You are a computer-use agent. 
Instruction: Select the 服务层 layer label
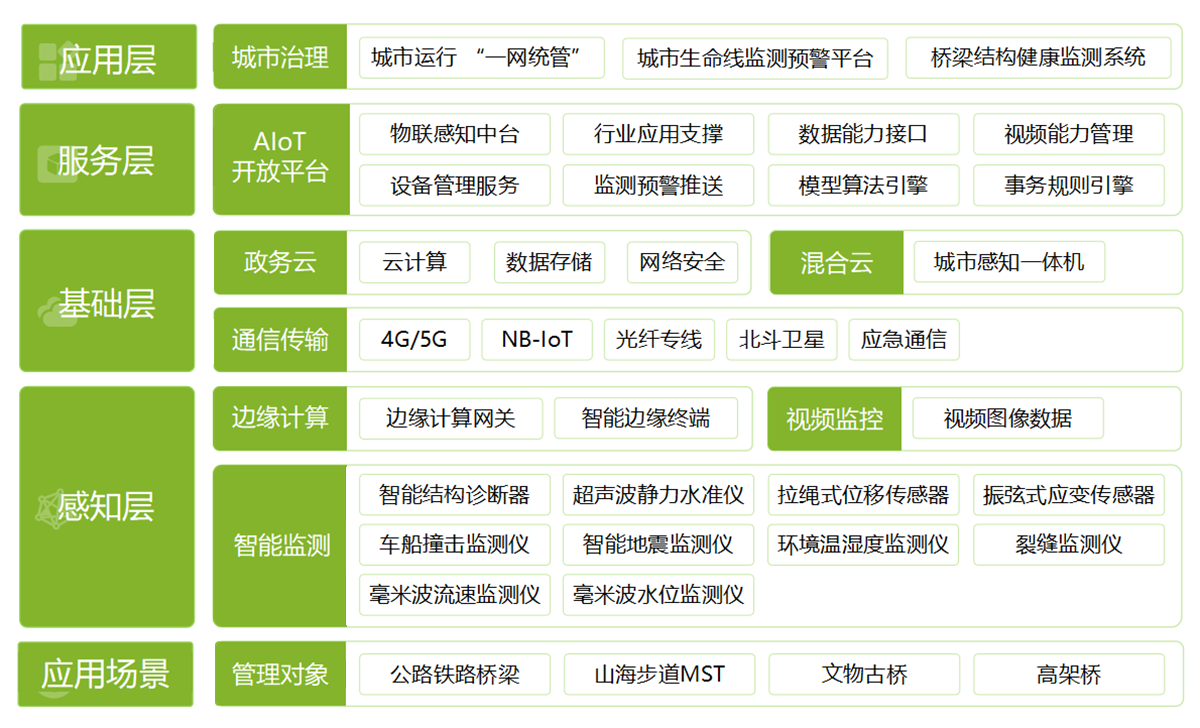click(x=107, y=159)
